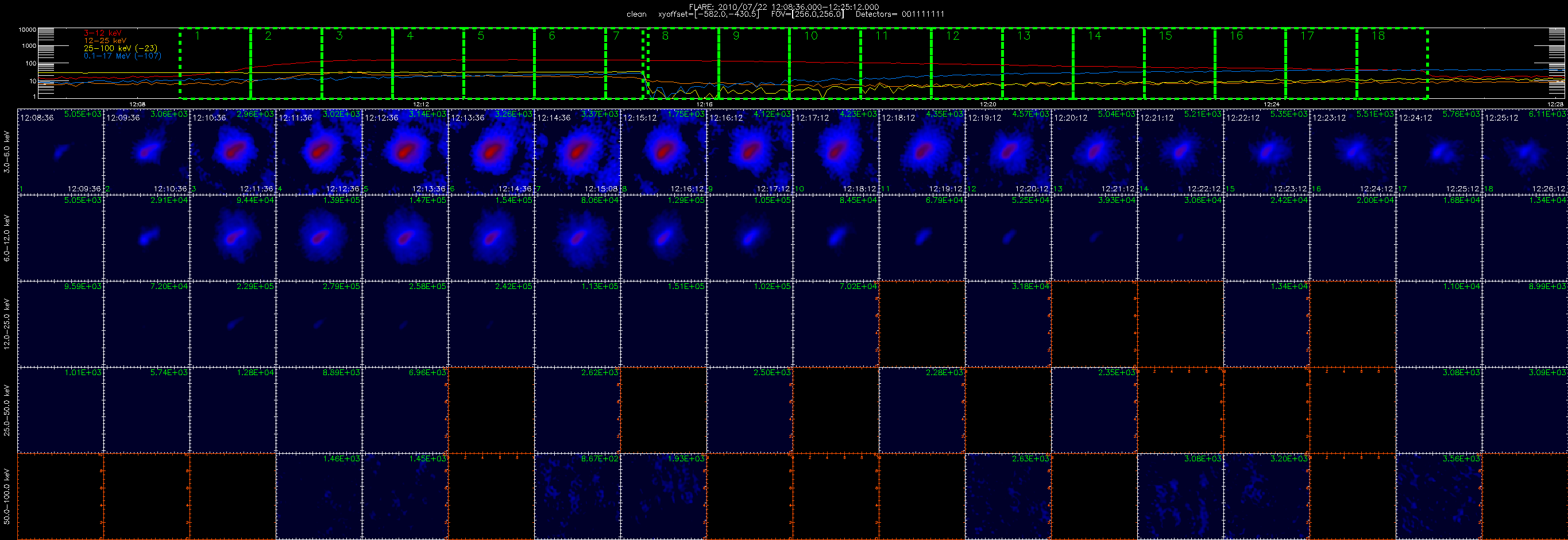Screen dimensions: 1568x540
Task: Select interval 15 in the lightcurve
Action: [x=1180, y=63]
